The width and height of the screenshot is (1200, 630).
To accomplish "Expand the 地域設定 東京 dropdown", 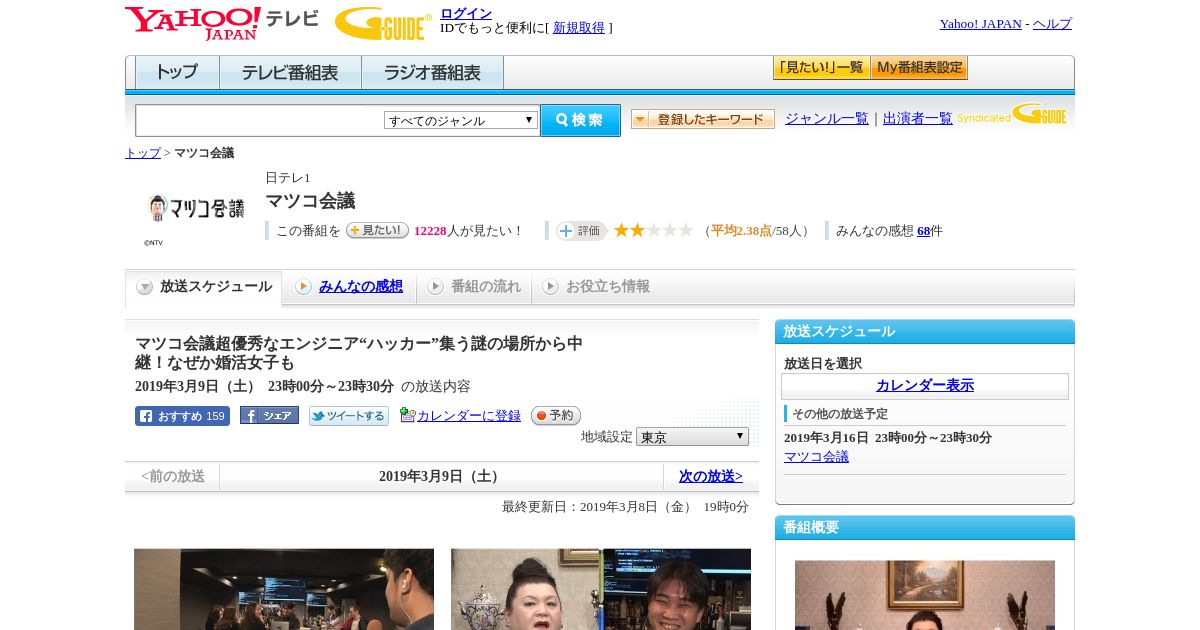I will coord(692,437).
